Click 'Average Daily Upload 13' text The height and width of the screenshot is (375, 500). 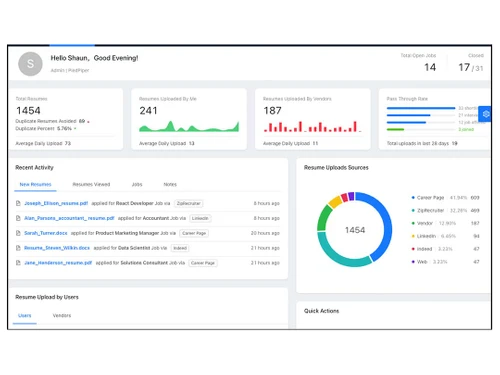click(167, 143)
